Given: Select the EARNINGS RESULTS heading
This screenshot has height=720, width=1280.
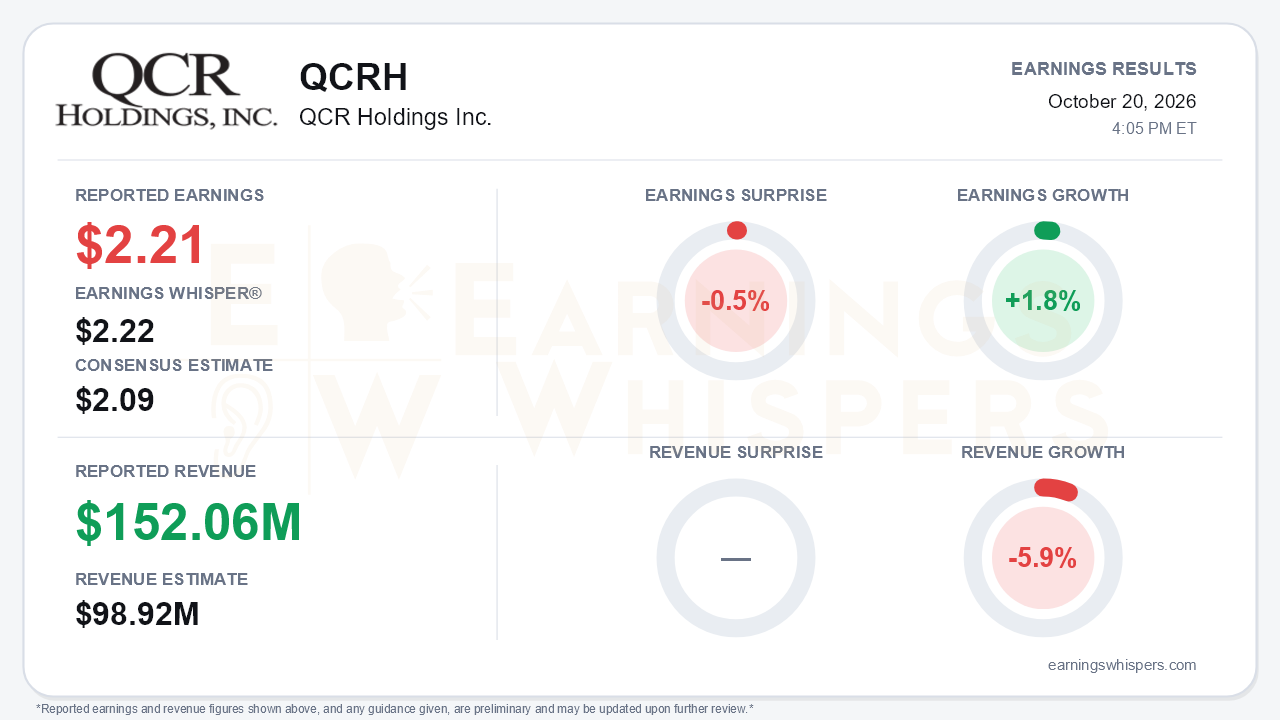Looking at the screenshot, I should click(x=1104, y=69).
